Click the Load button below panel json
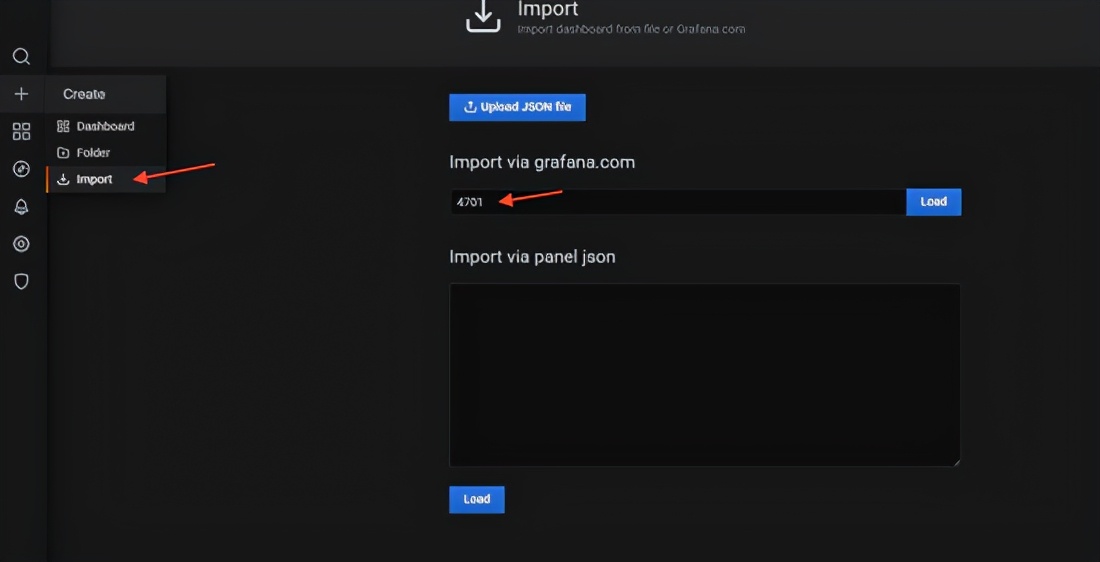Image resolution: width=1100 pixels, height=562 pixels. point(476,500)
